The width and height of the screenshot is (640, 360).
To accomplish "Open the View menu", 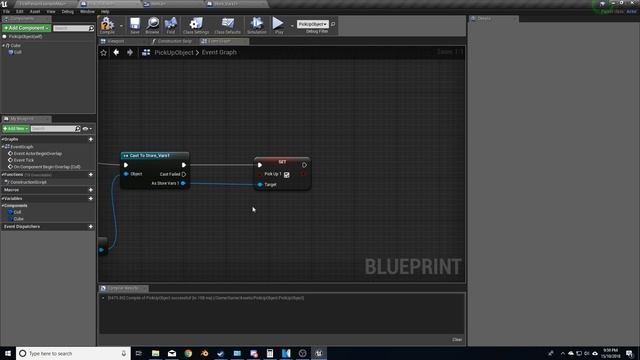I will pos(51,12).
